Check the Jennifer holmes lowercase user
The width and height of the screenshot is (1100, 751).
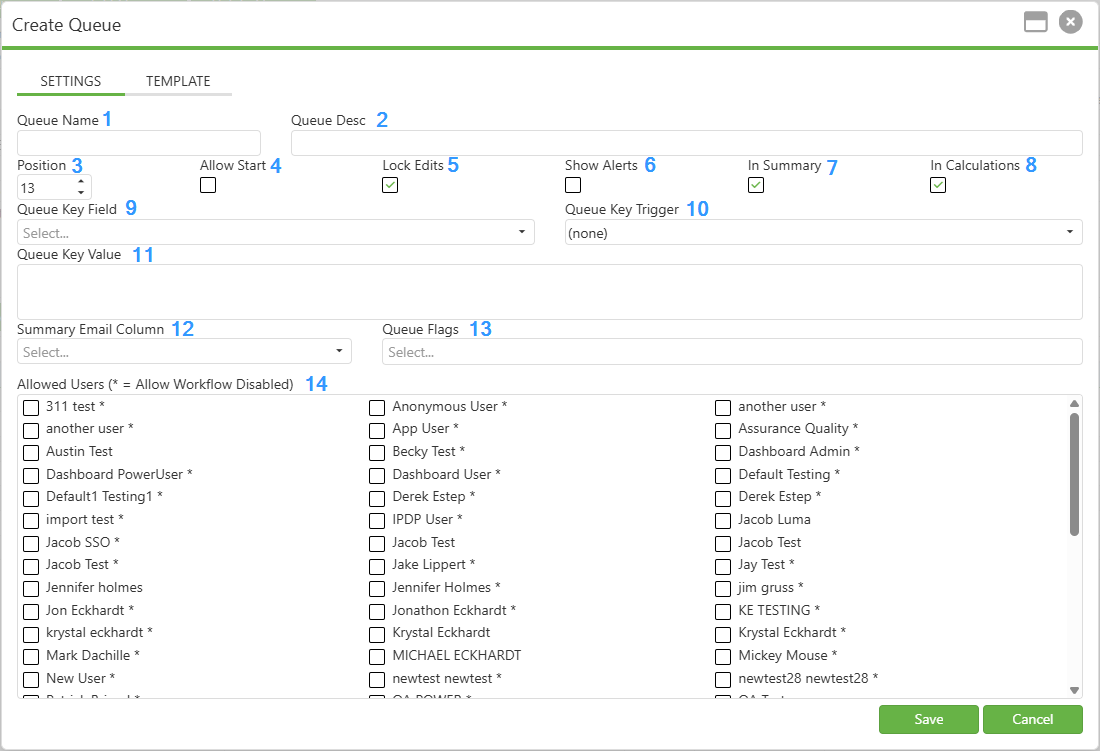tap(31, 588)
